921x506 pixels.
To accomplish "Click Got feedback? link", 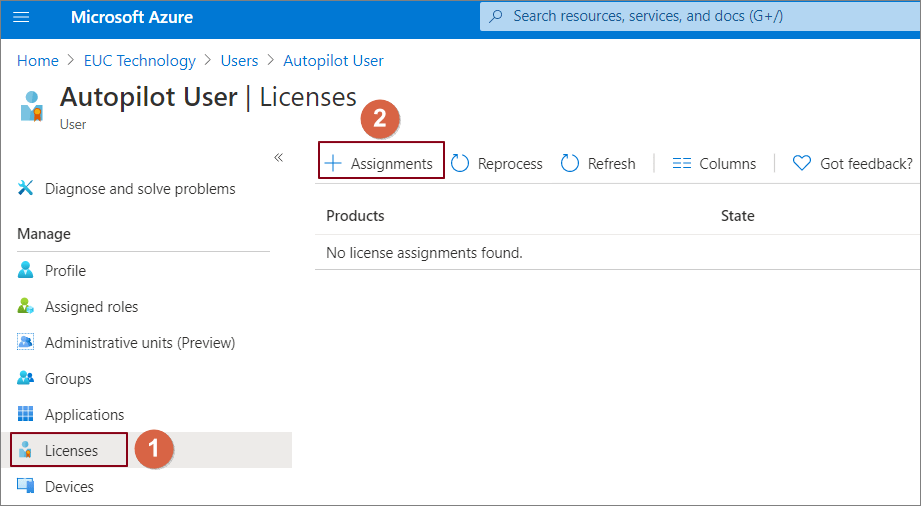I will [x=853, y=163].
